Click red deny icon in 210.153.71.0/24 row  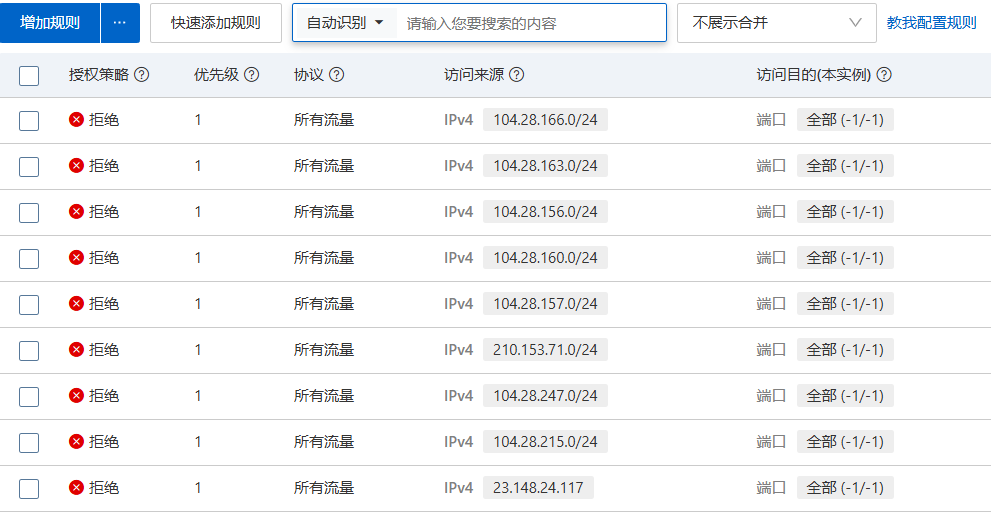(76, 350)
